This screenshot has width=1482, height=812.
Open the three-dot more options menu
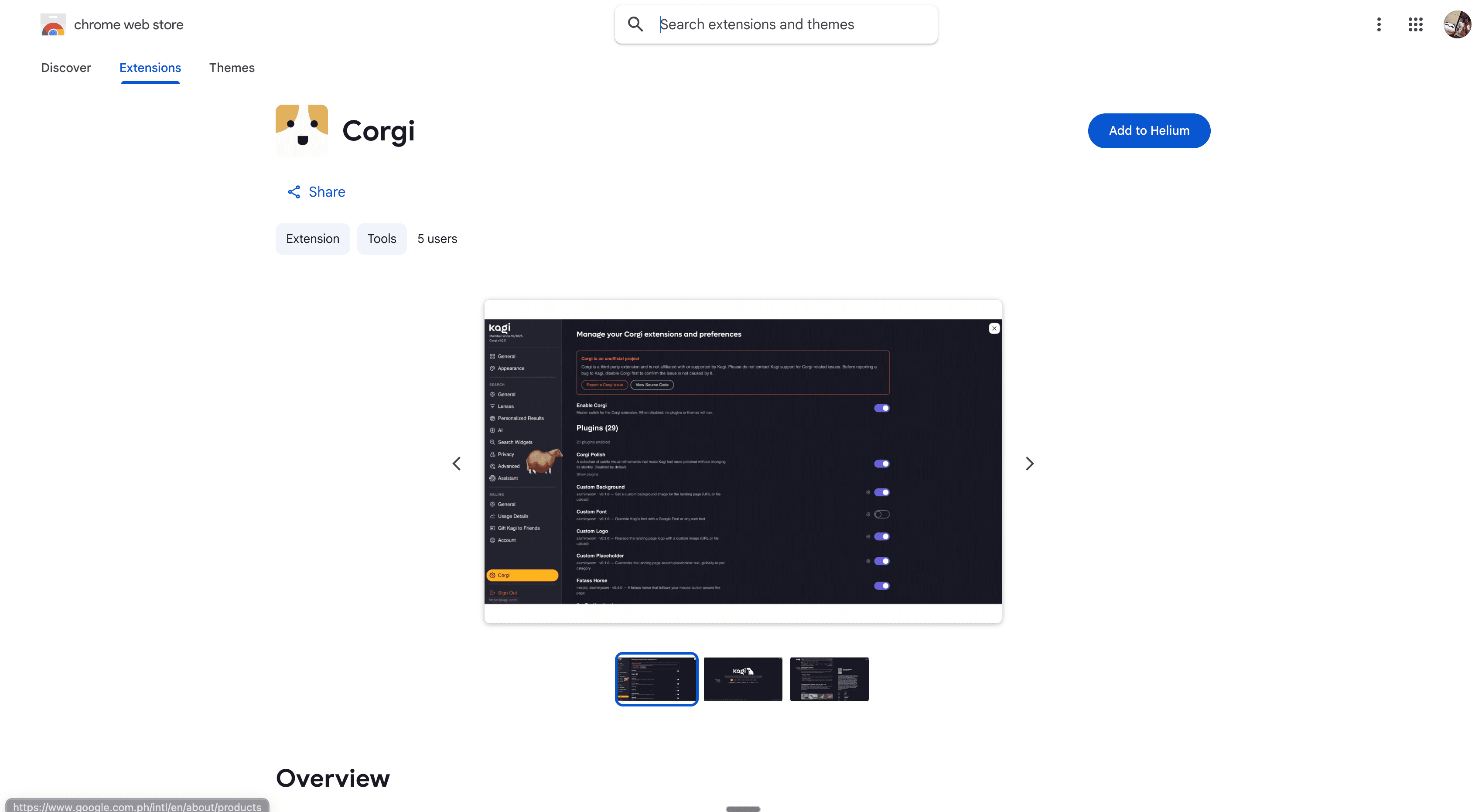[1379, 24]
